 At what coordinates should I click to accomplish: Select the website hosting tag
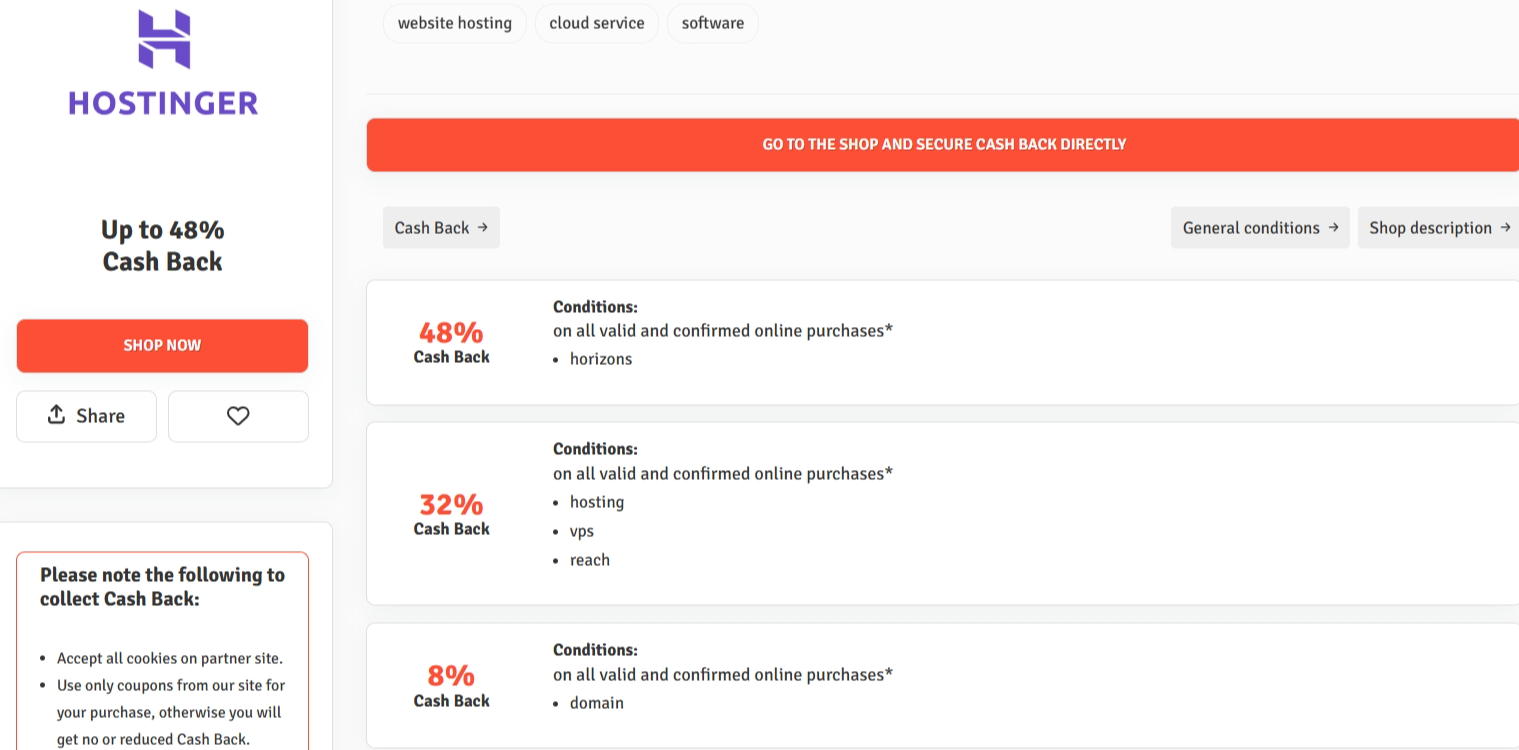coord(455,23)
